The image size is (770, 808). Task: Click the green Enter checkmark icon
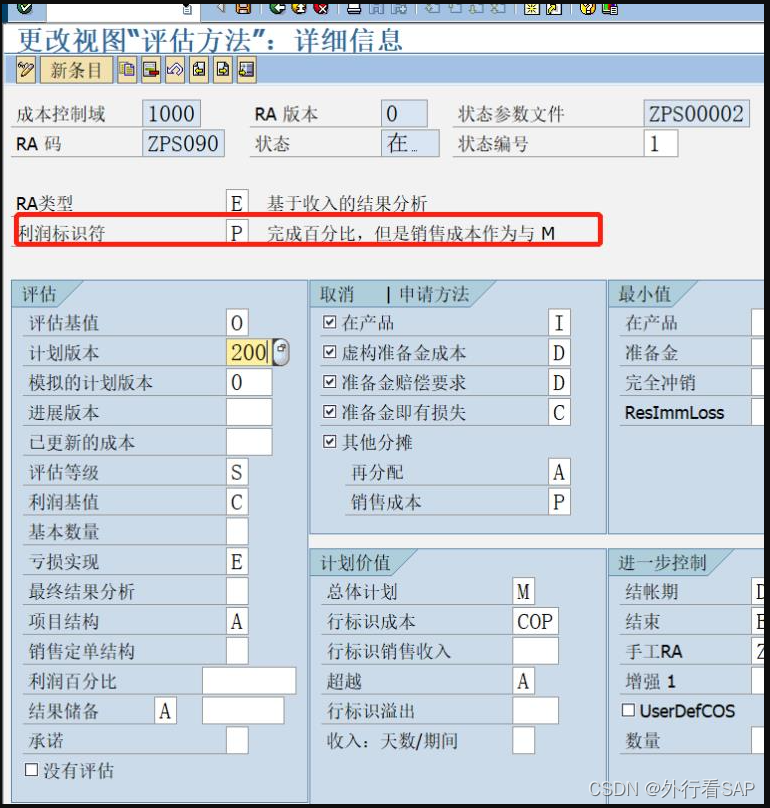pyautogui.click(x=24, y=7)
